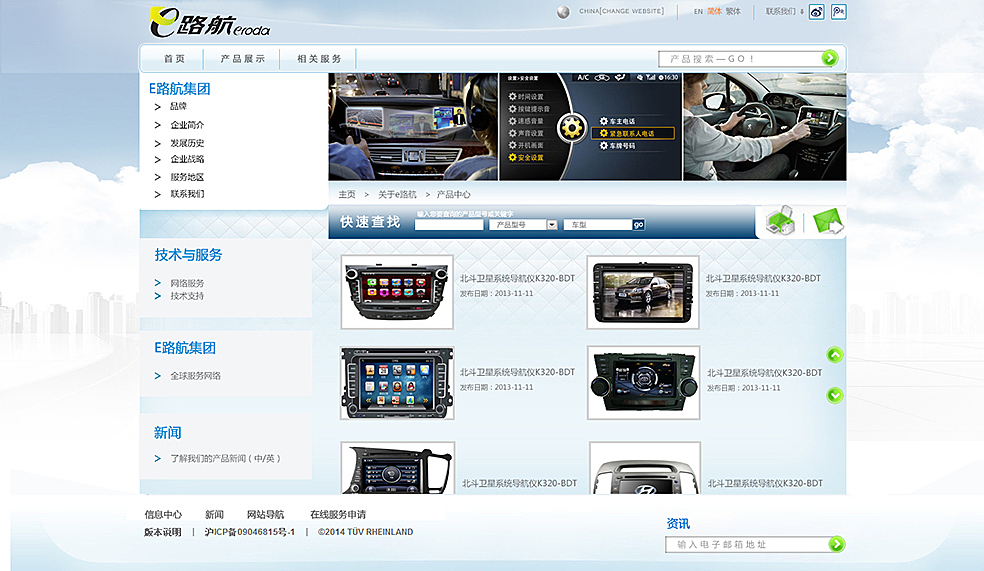The width and height of the screenshot is (984, 571).
Task: Open 网站导航 in the footer
Action: [x=265, y=515]
